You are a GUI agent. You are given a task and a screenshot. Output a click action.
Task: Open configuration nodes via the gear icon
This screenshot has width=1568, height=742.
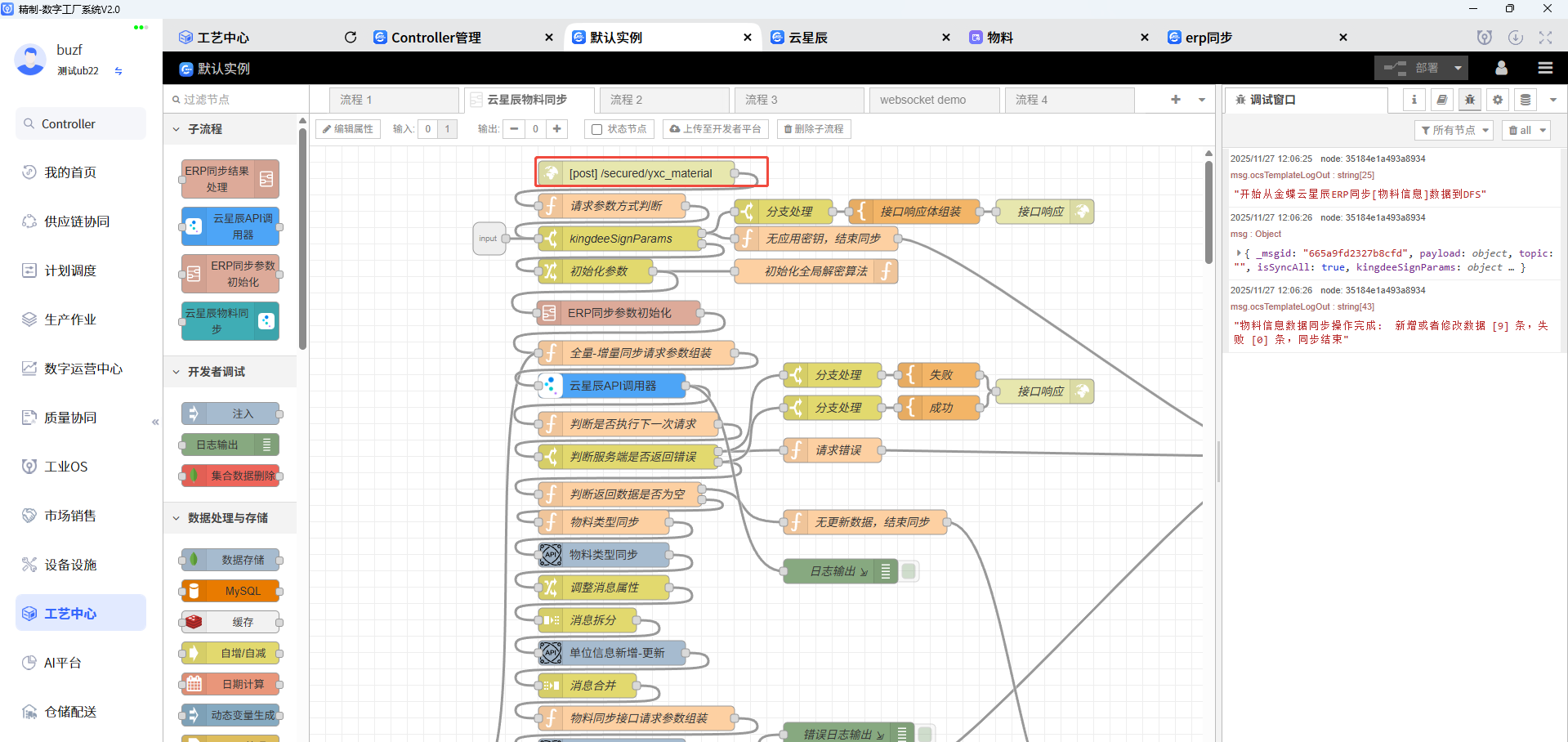click(x=1497, y=99)
